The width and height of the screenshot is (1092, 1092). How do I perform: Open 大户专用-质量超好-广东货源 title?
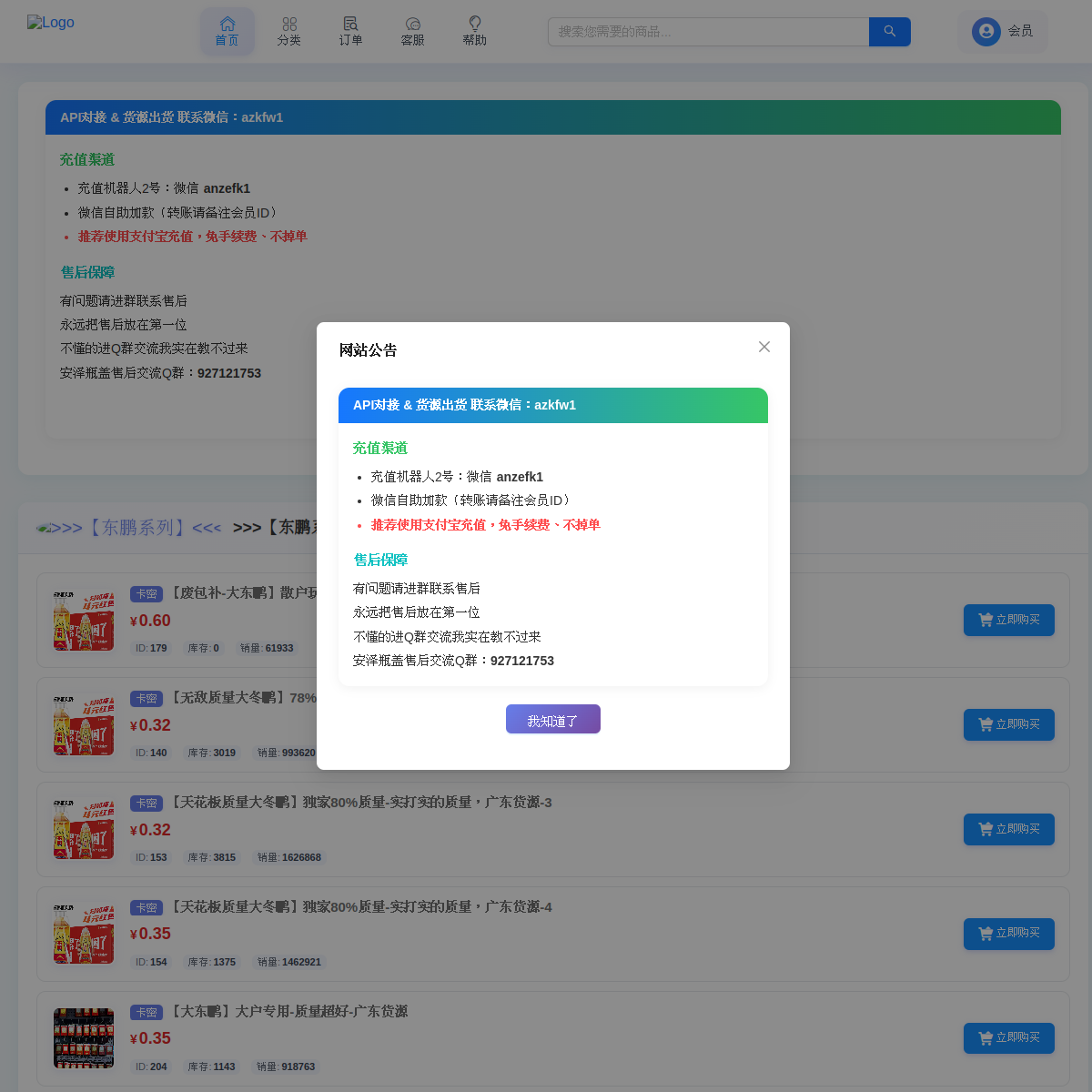pos(288,1012)
